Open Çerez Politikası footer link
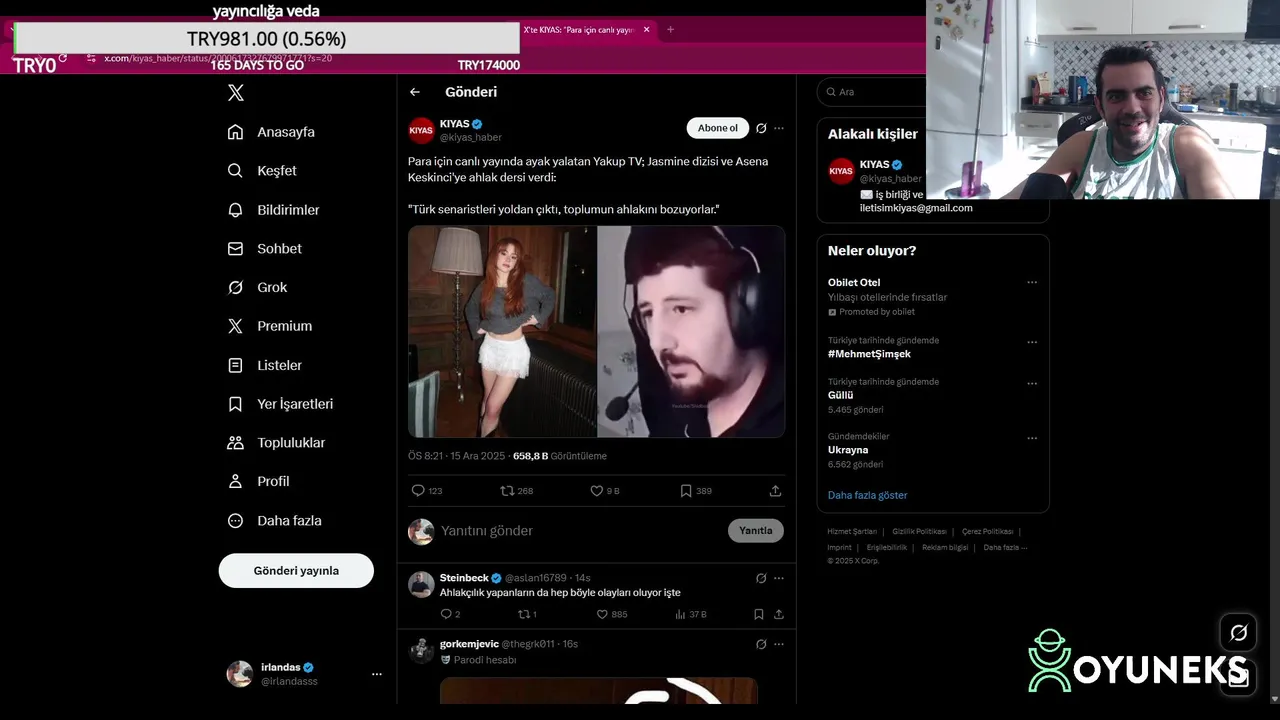Screen dimensions: 1280x720 click(987, 532)
